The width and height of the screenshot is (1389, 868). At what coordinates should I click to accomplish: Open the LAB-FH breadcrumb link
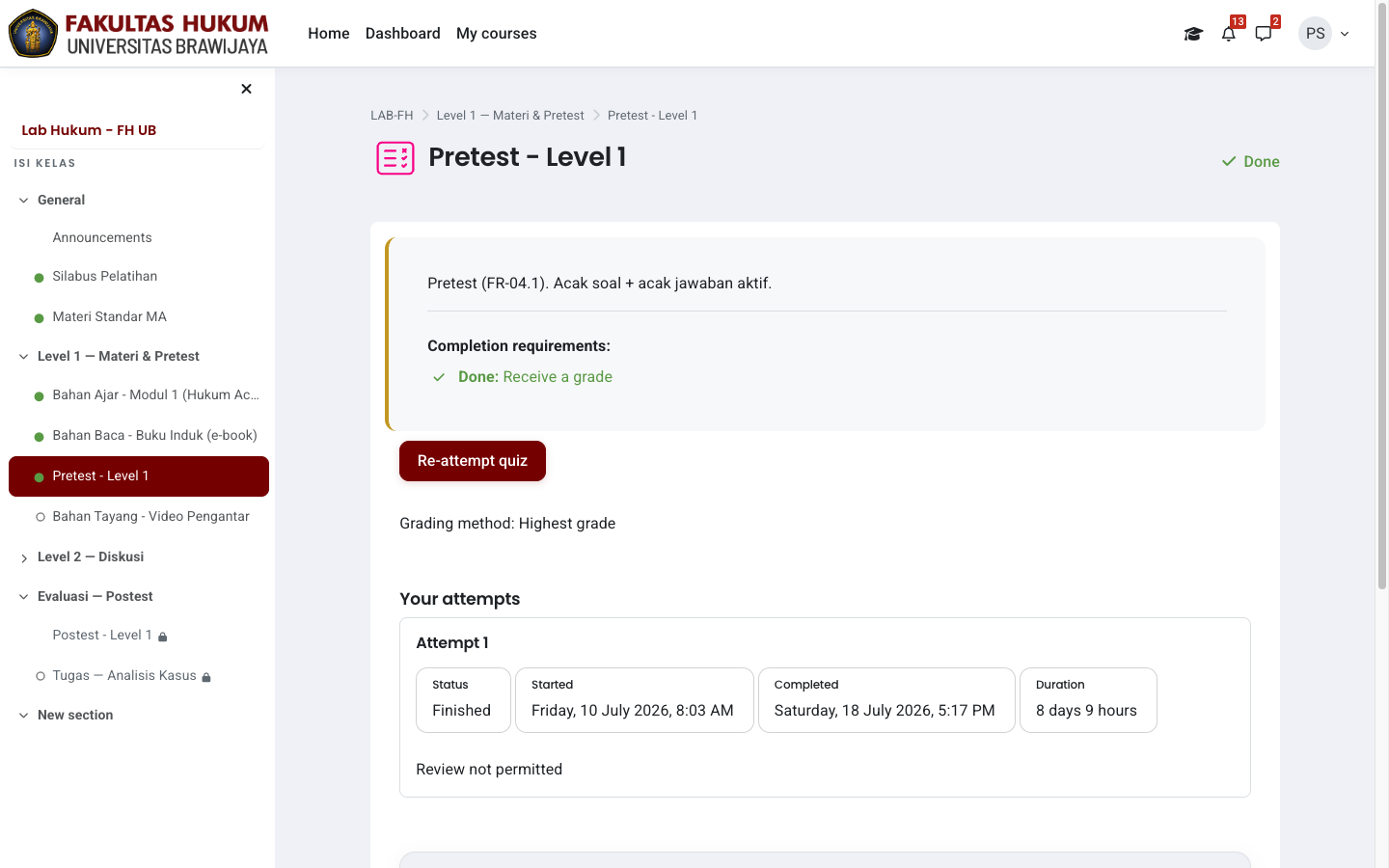[392, 116]
